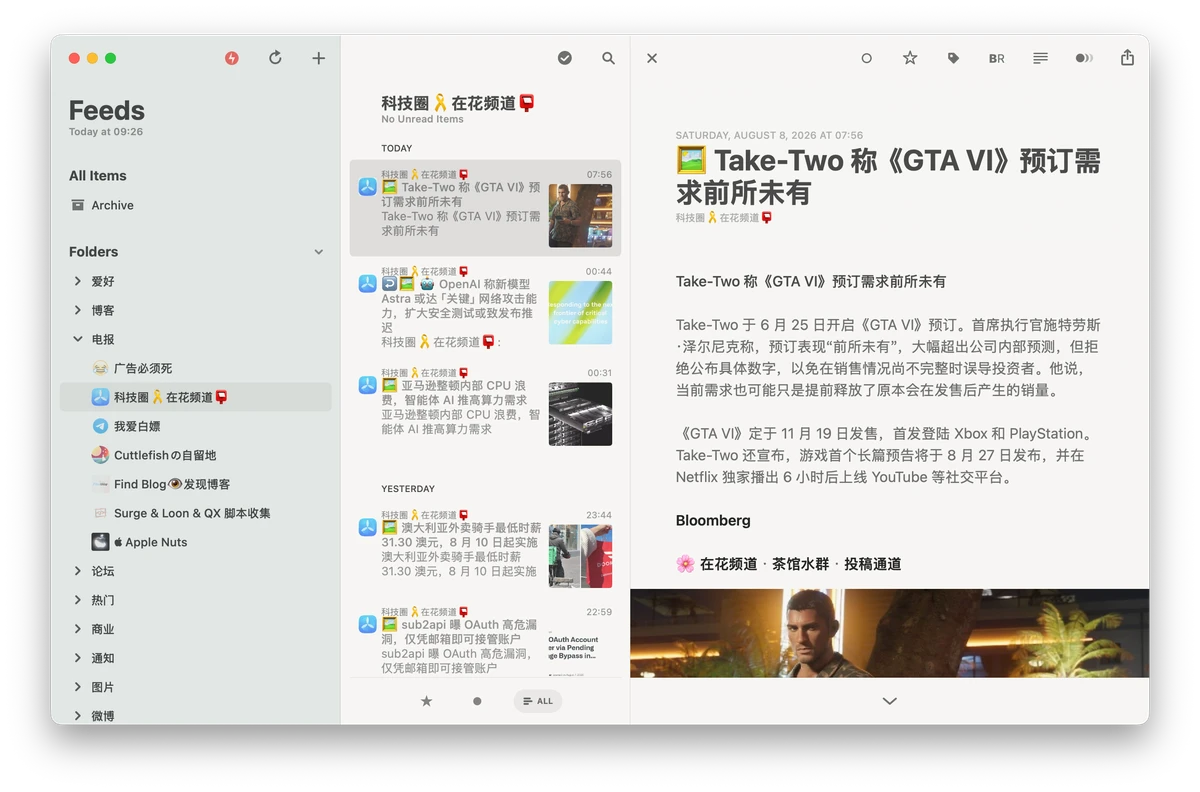This screenshot has height=792, width=1200.
Task: Click the Archive box icon
Action: click(x=78, y=205)
